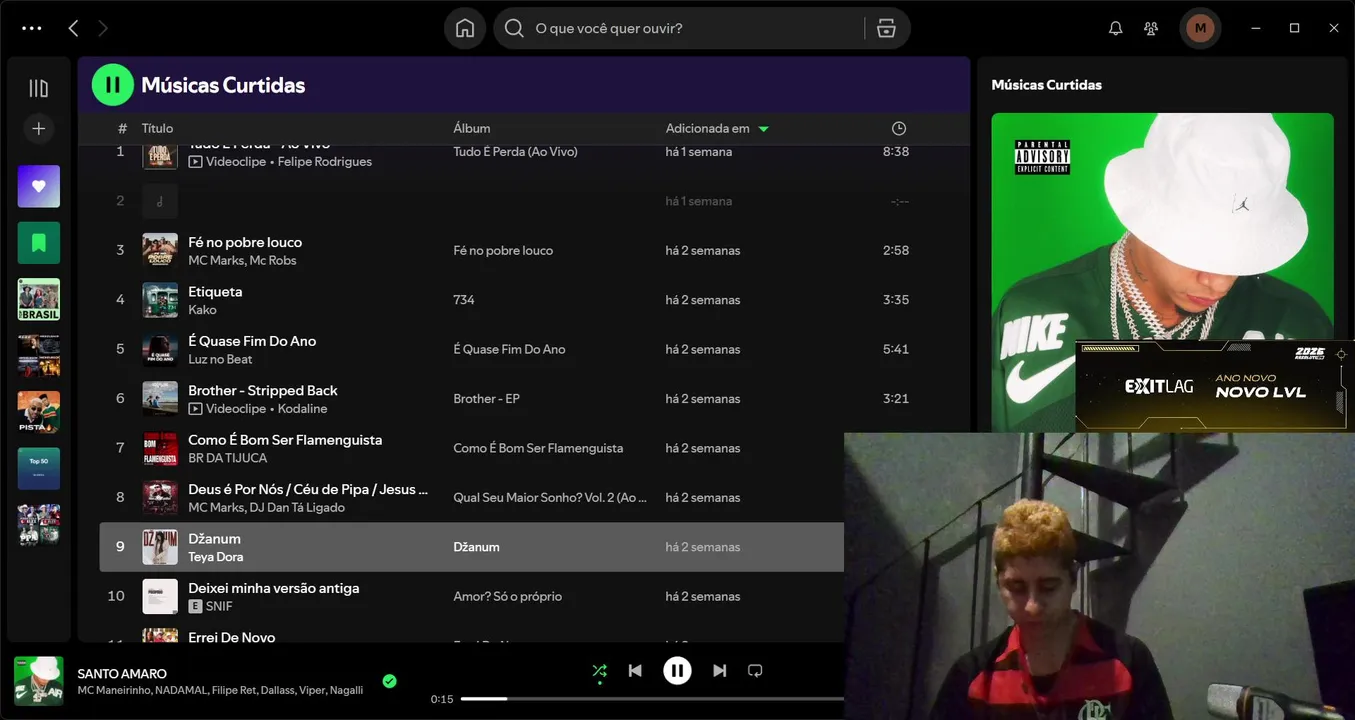Open album Brother - EP
Screen dimensions: 1355x720
(486, 398)
